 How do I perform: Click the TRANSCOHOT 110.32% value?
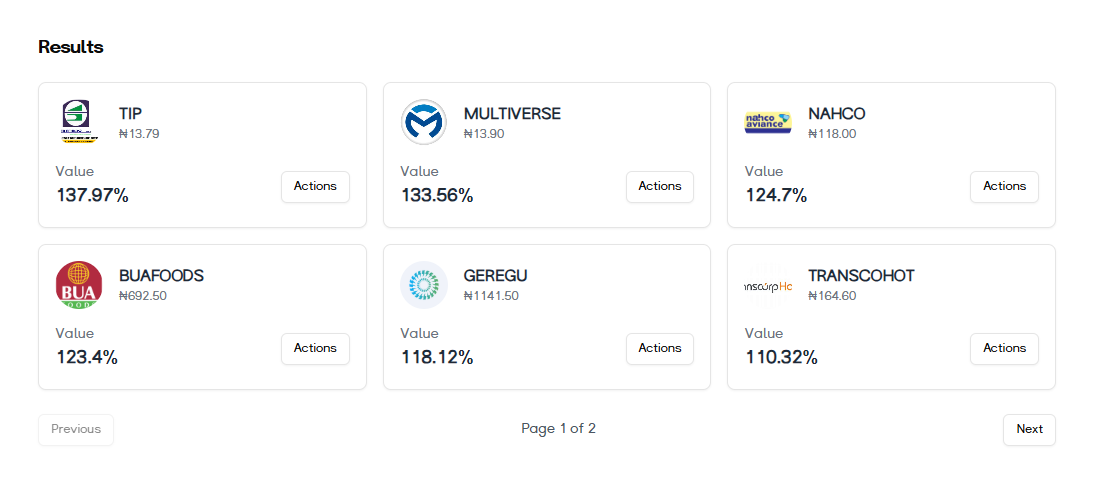pos(781,358)
